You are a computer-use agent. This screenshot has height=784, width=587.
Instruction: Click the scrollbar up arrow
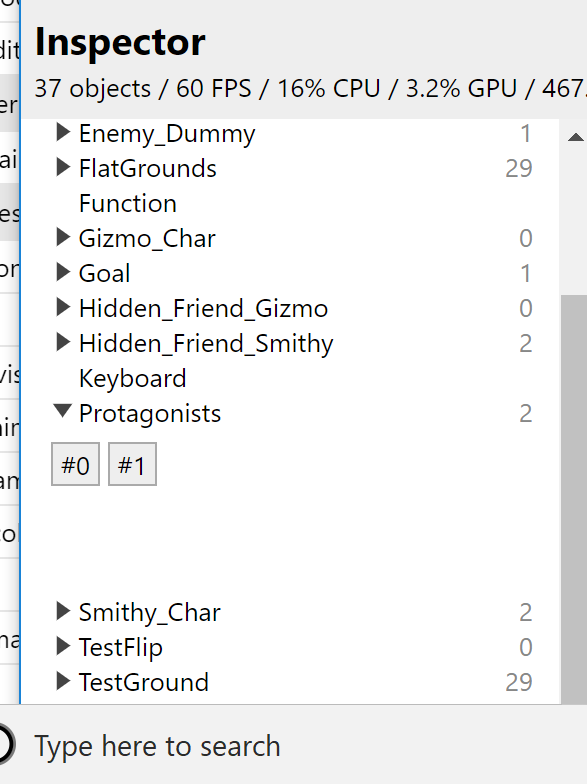click(576, 136)
